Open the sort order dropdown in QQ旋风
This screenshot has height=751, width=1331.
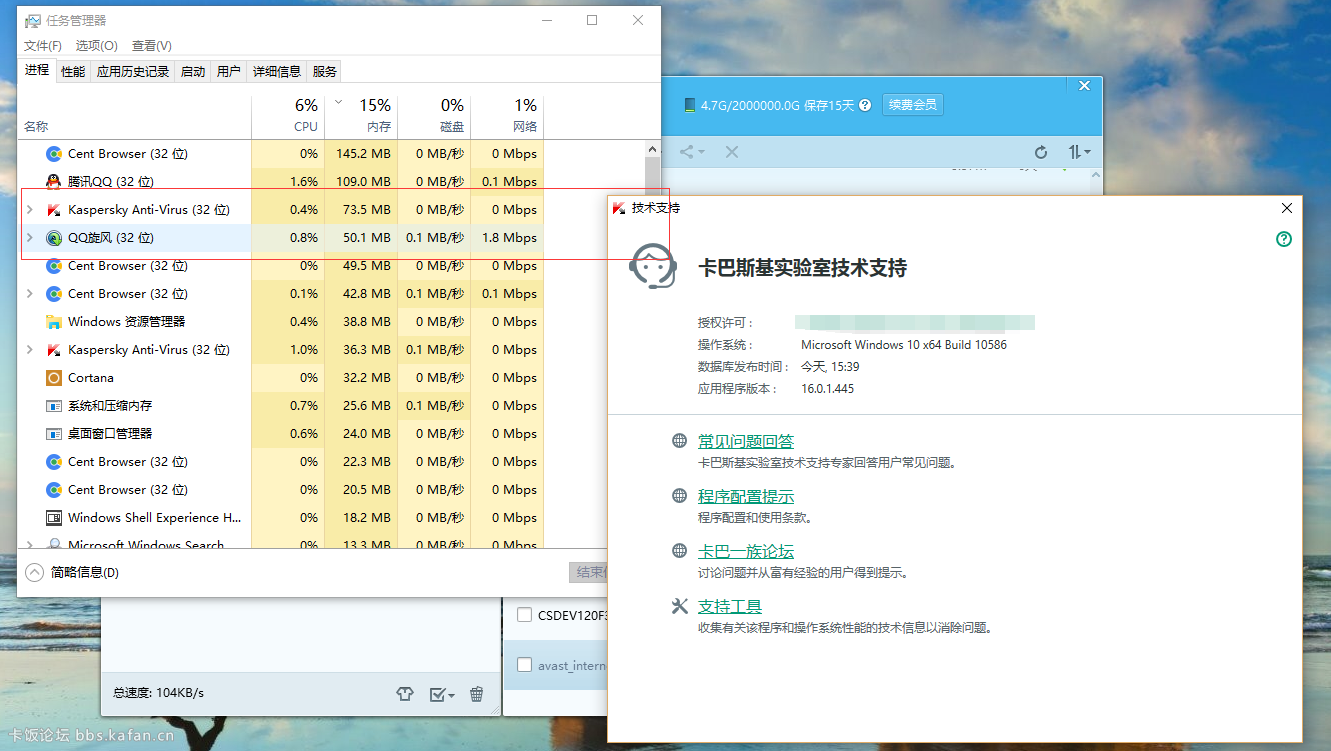tap(1079, 152)
